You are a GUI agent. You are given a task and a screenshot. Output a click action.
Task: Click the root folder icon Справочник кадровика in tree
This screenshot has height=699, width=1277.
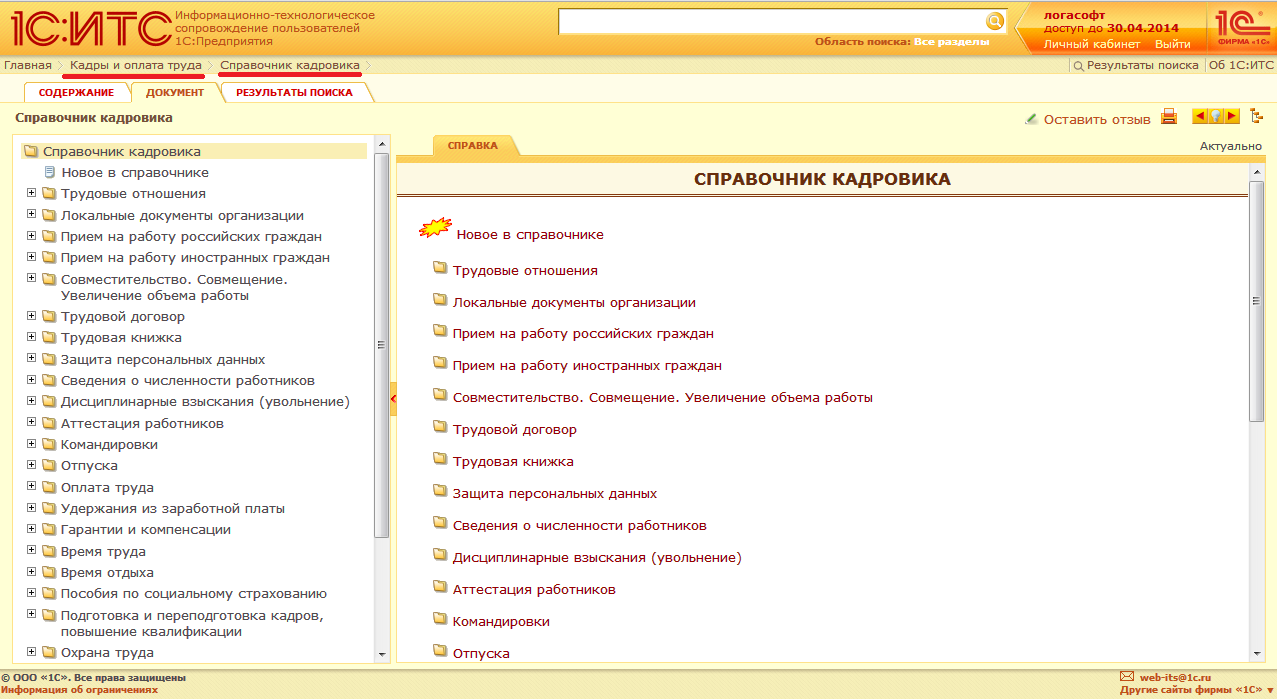click(31, 151)
